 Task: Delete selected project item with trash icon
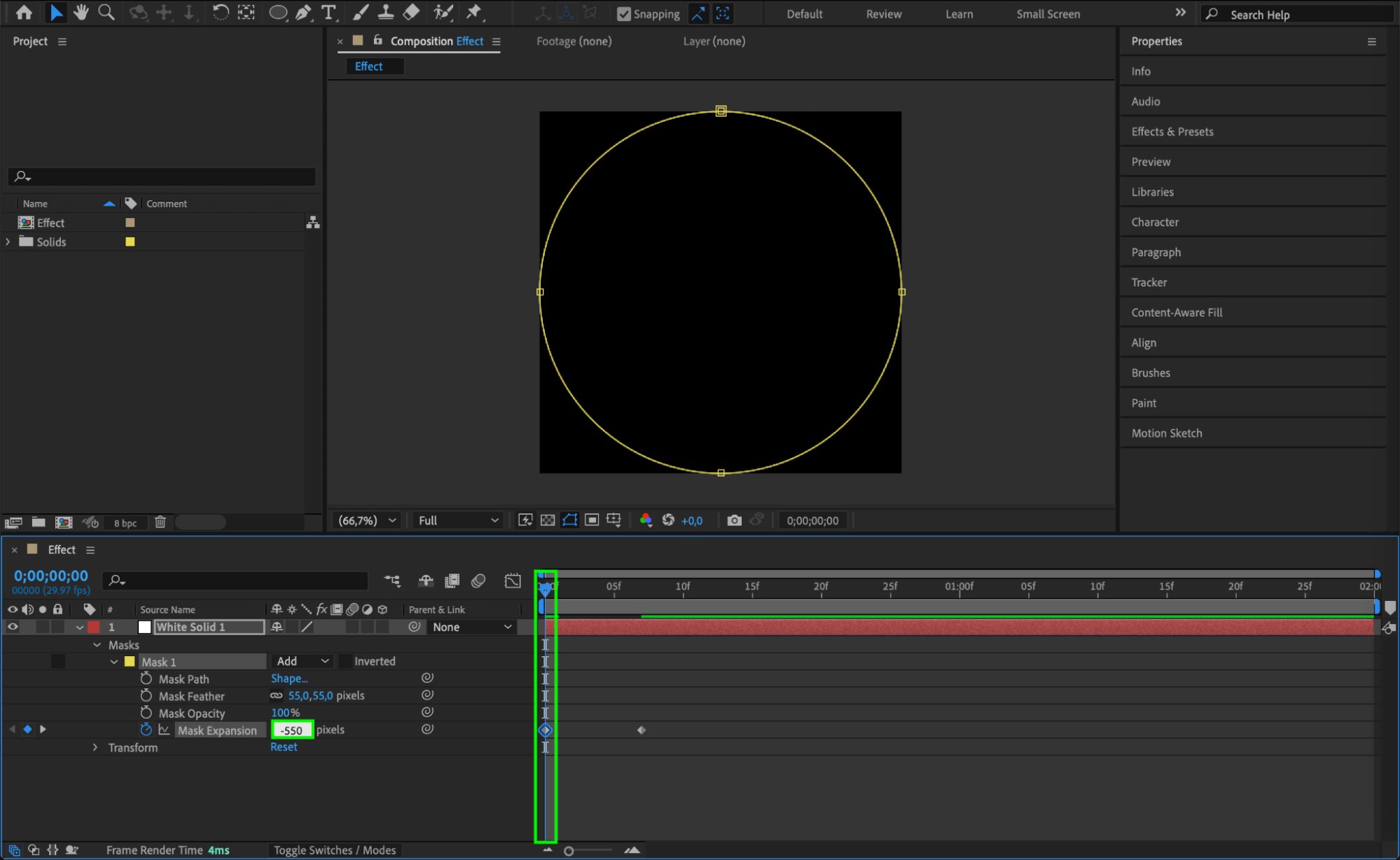point(160,522)
